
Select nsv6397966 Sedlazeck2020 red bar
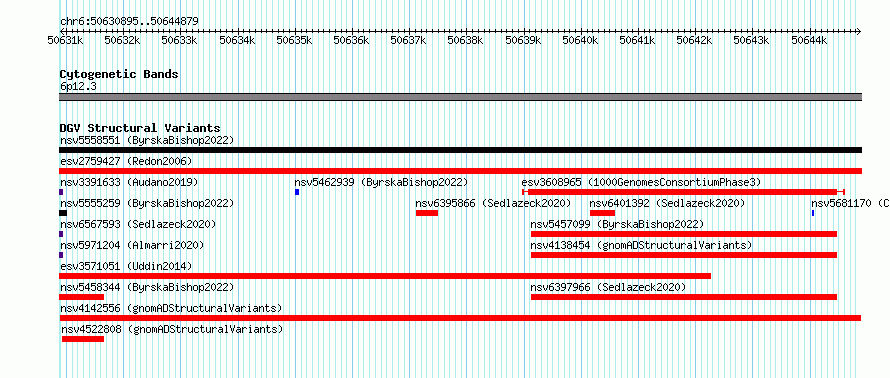tap(684, 297)
